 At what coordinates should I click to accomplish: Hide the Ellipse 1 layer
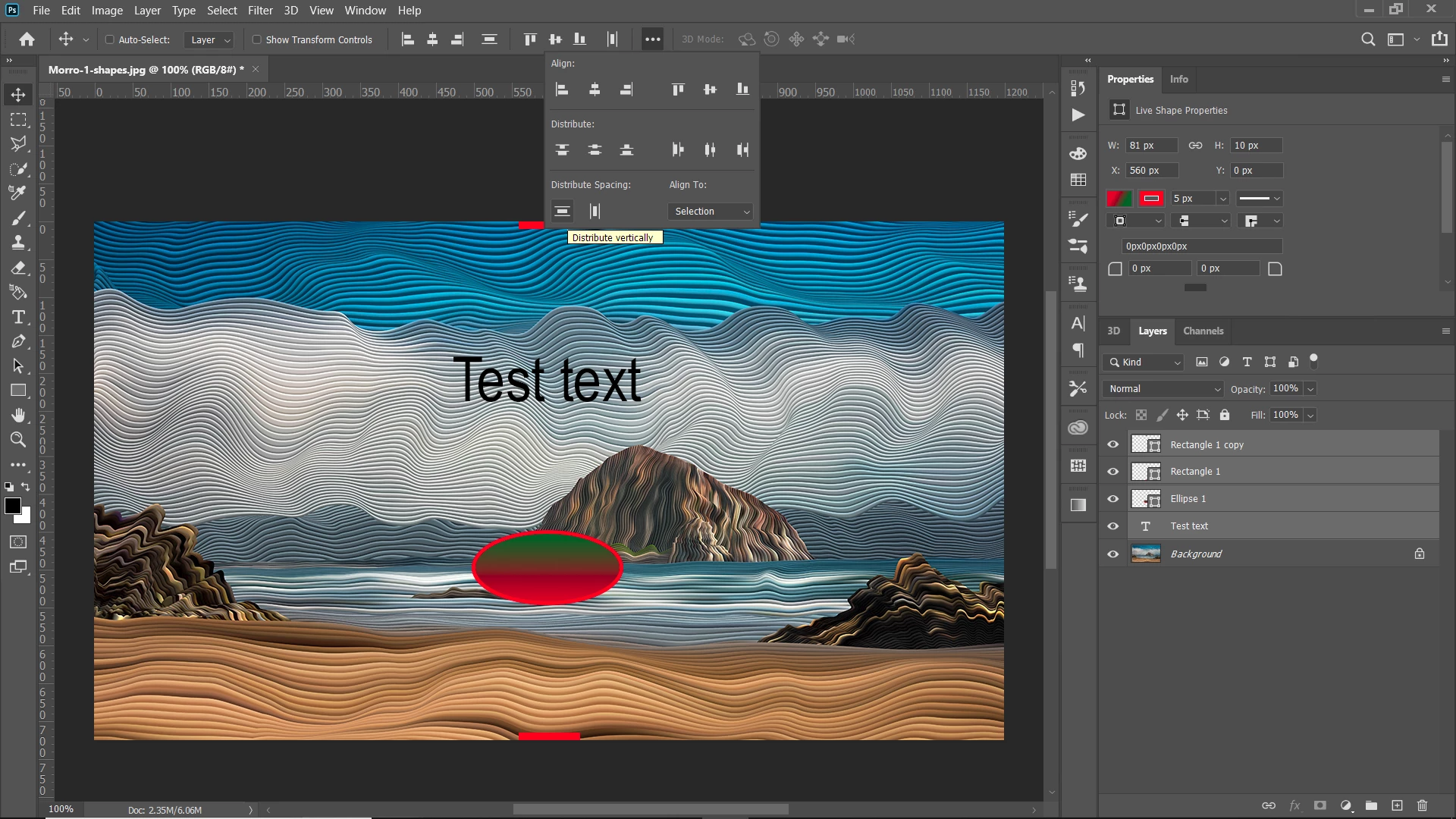[1112, 499]
